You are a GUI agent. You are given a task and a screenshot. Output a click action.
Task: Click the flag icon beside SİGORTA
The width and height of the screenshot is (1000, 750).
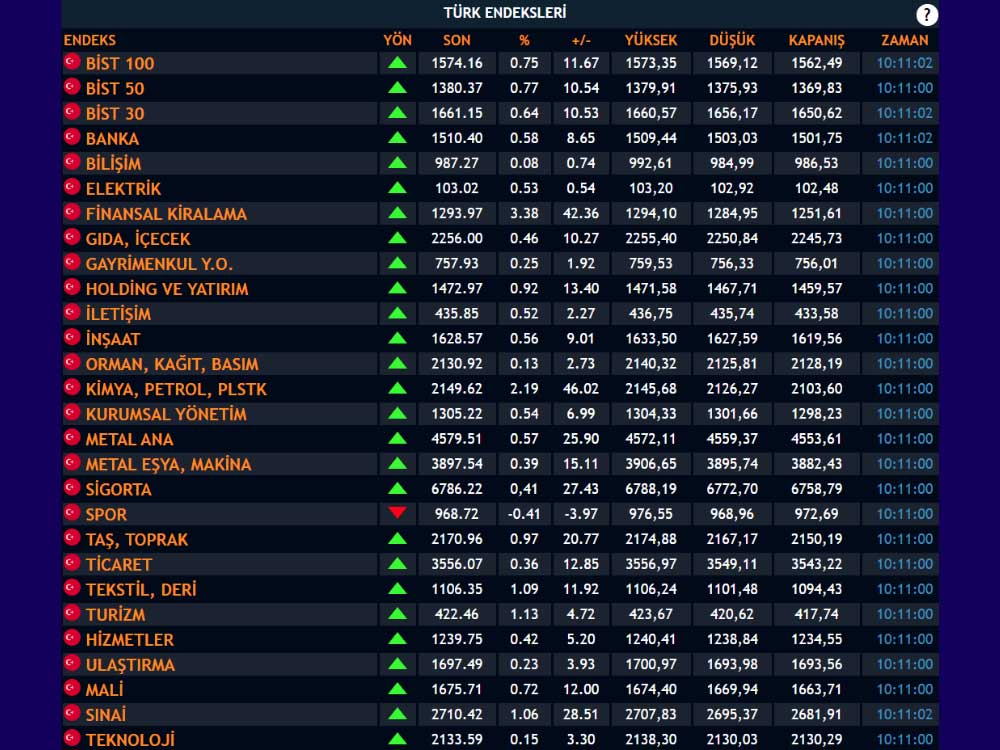[x=72, y=488]
